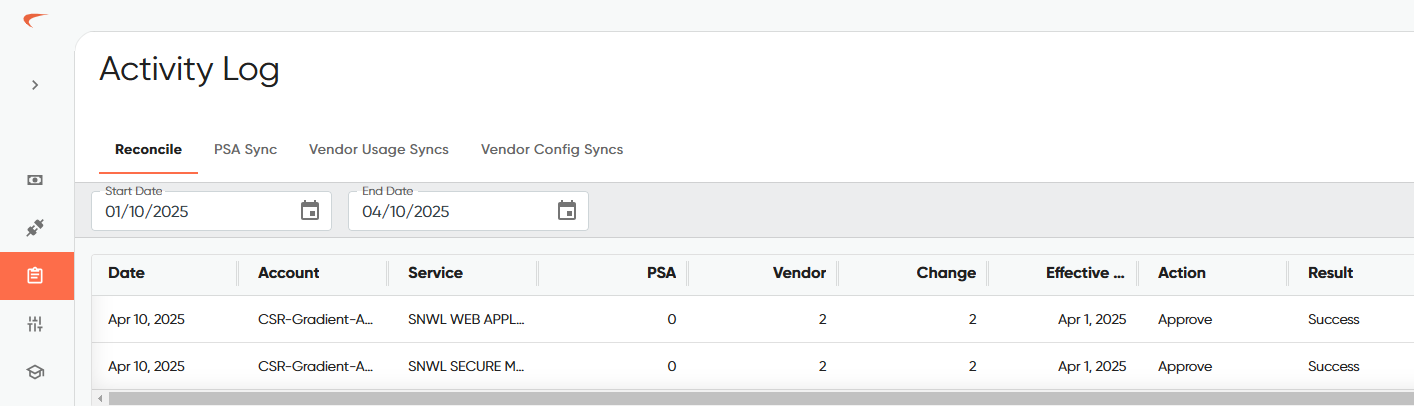This screenshot has width=1414, height=406.
Task: Open the settings sliders icon in sidebar
Action: (x=35, y=324)
